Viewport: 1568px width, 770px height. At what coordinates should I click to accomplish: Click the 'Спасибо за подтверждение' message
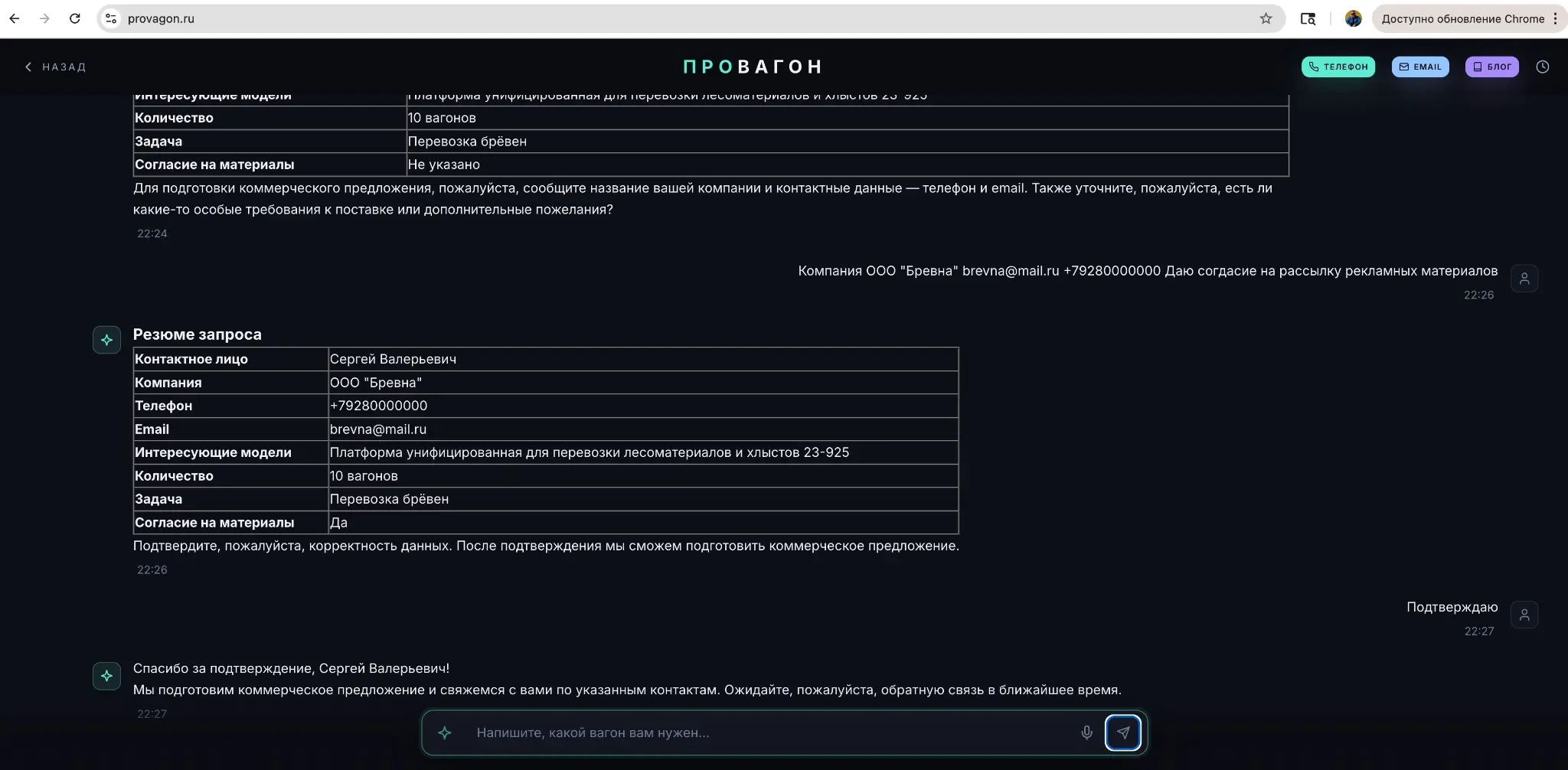click(291, 668)
